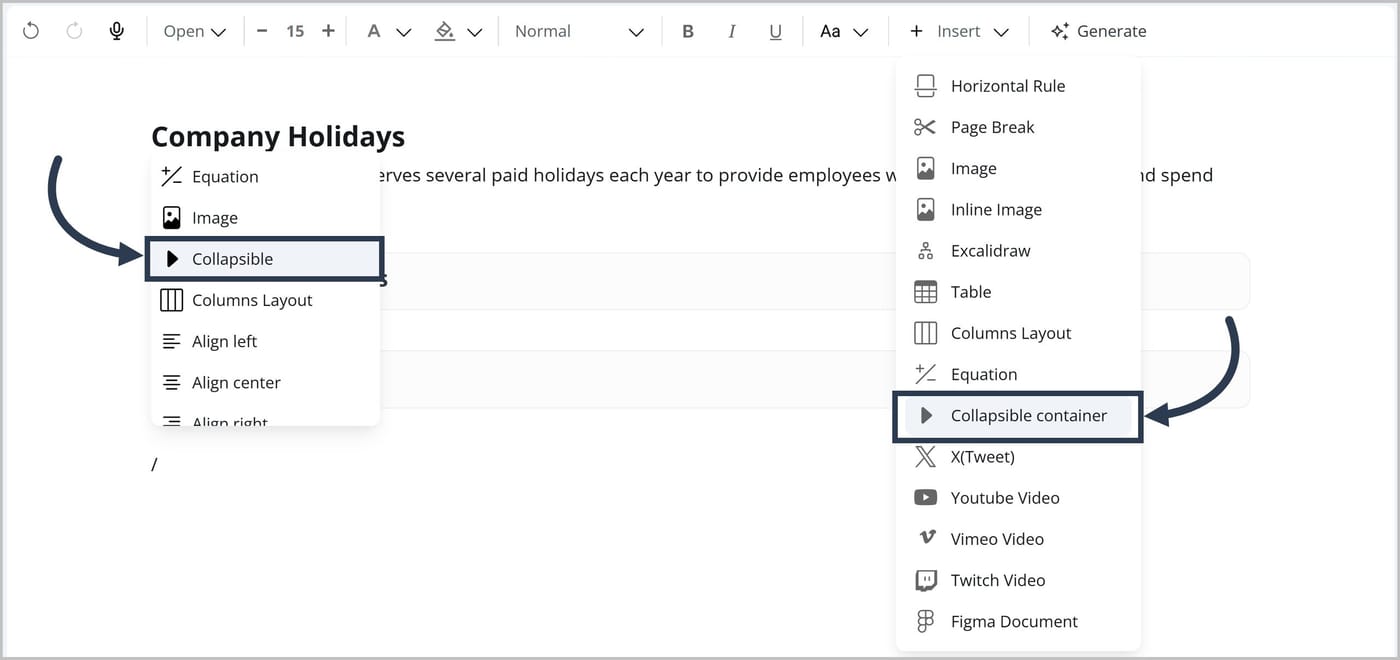Choose Columns Layout in Insert menu
Viewport: 1400px width, 660px height.
coord(1018,333)
